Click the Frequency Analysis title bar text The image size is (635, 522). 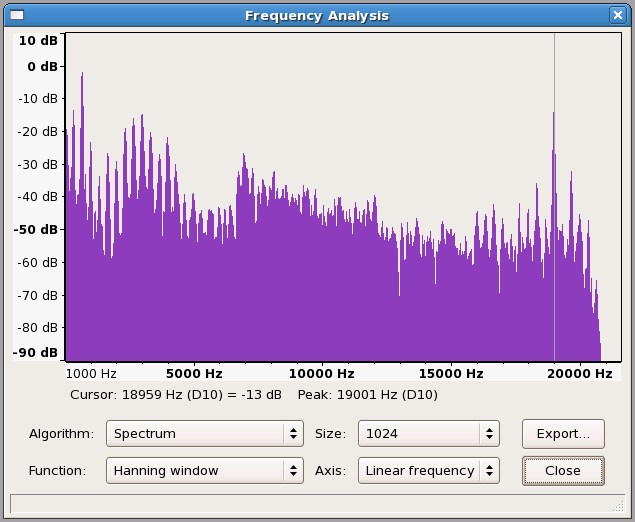[x=317, y=16]
